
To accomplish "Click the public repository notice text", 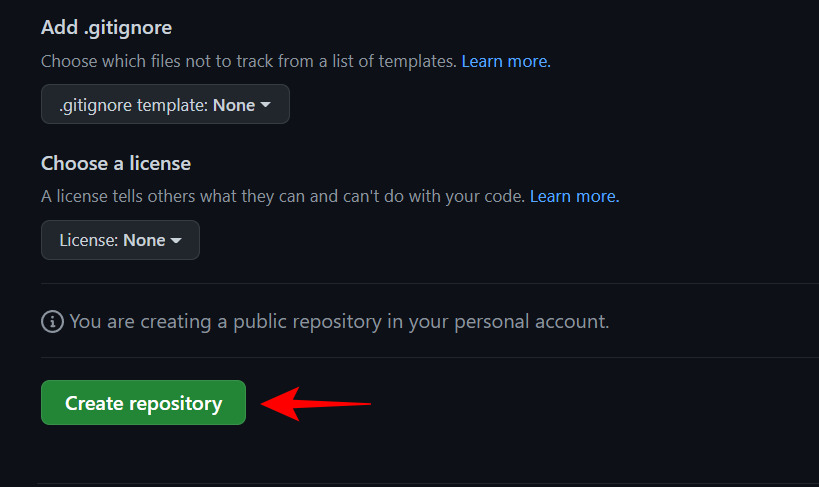I will pyautogui.click(x=340, y=322).
